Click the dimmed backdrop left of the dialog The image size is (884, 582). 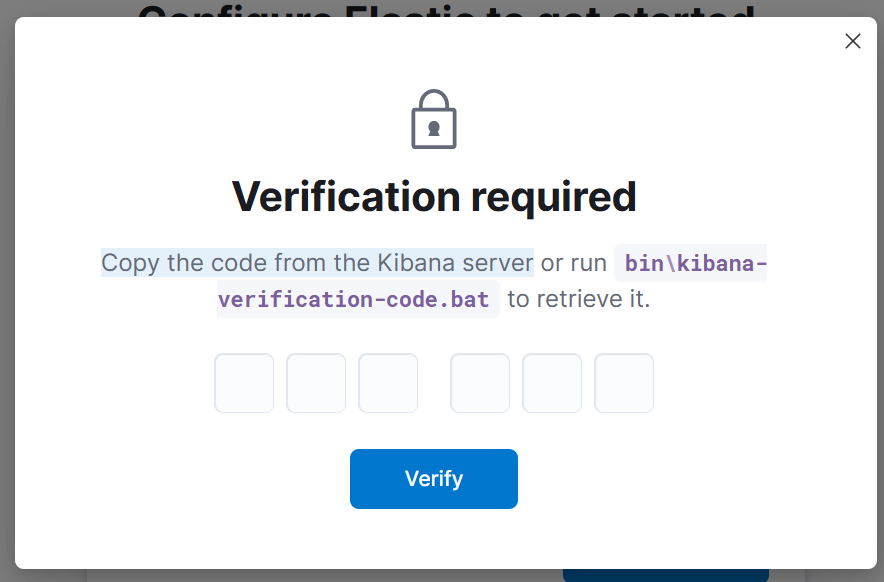(x=7, y=300)
